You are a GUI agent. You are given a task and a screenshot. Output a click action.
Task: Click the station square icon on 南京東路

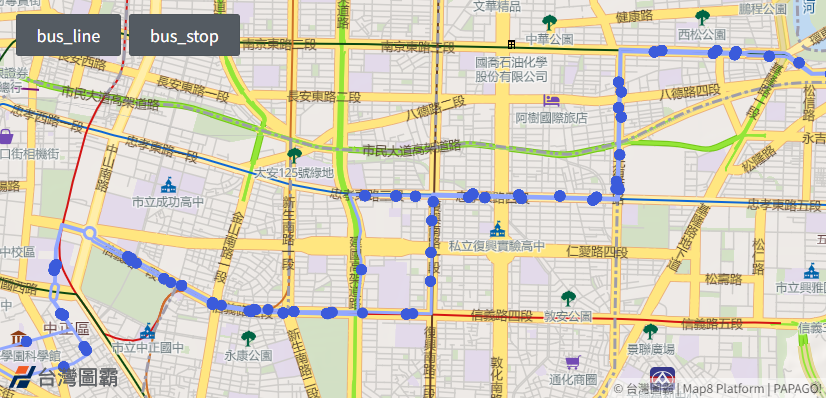(x=511, y=44)
